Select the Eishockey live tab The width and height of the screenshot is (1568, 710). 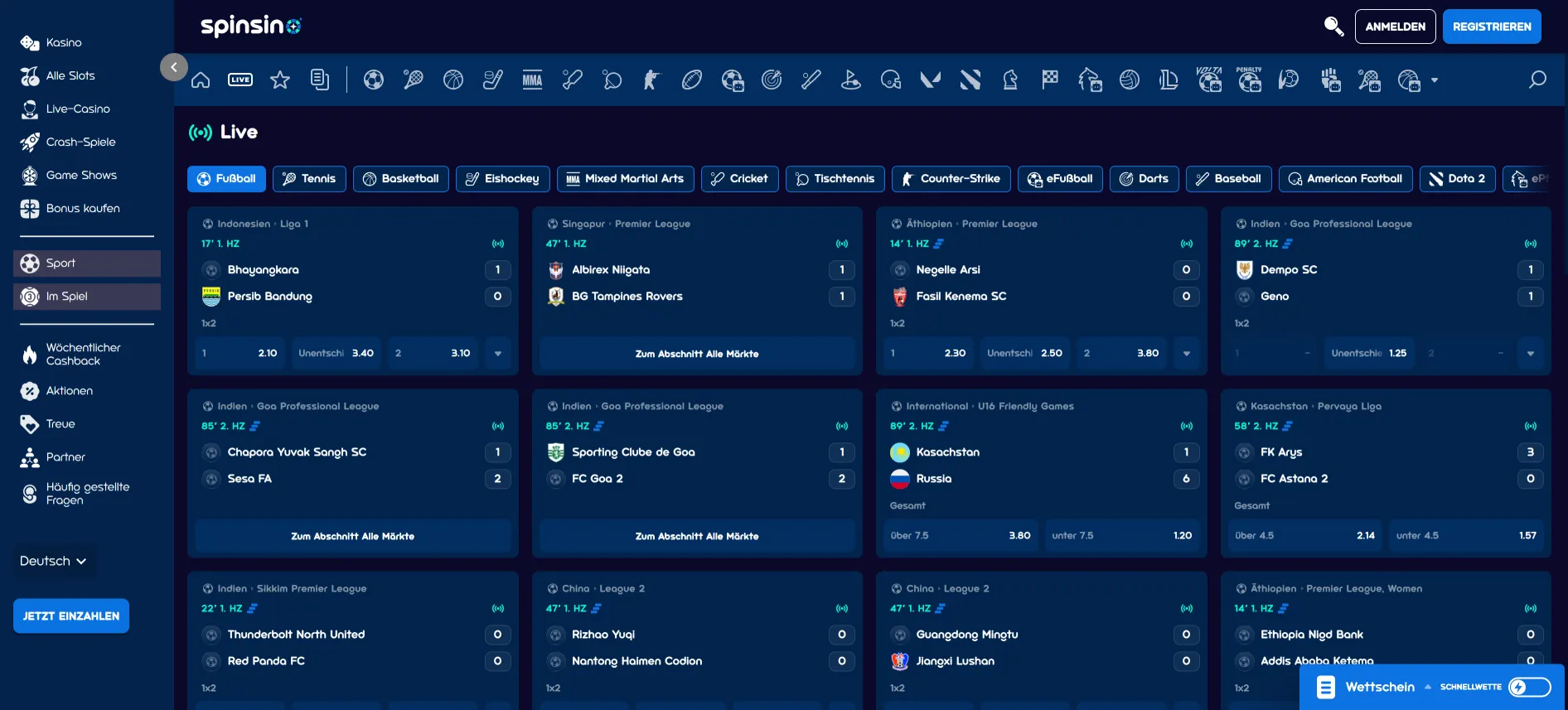pos(503,179)
